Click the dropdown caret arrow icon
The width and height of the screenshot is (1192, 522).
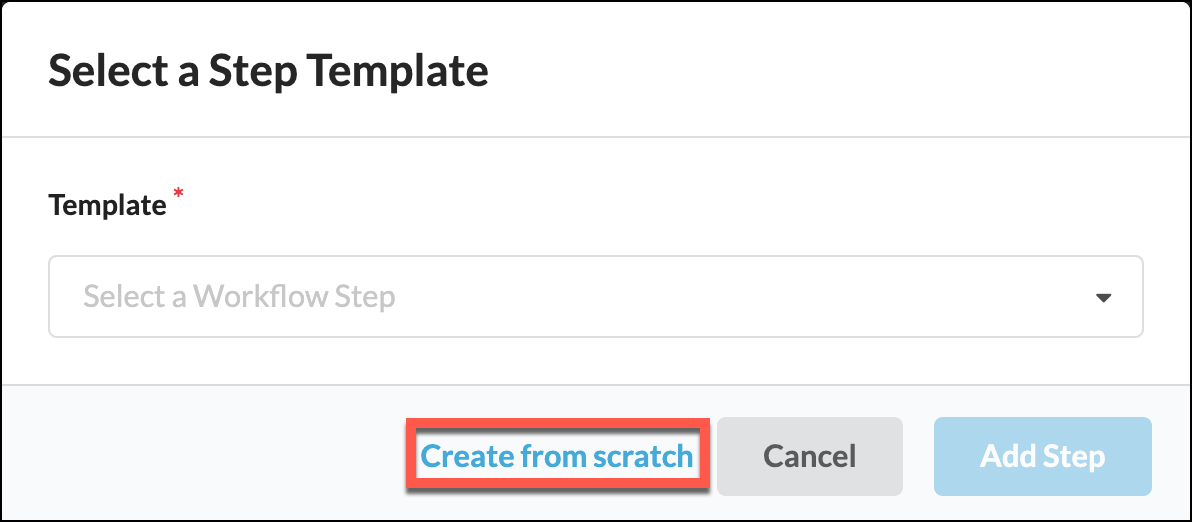coord(1103,297)
